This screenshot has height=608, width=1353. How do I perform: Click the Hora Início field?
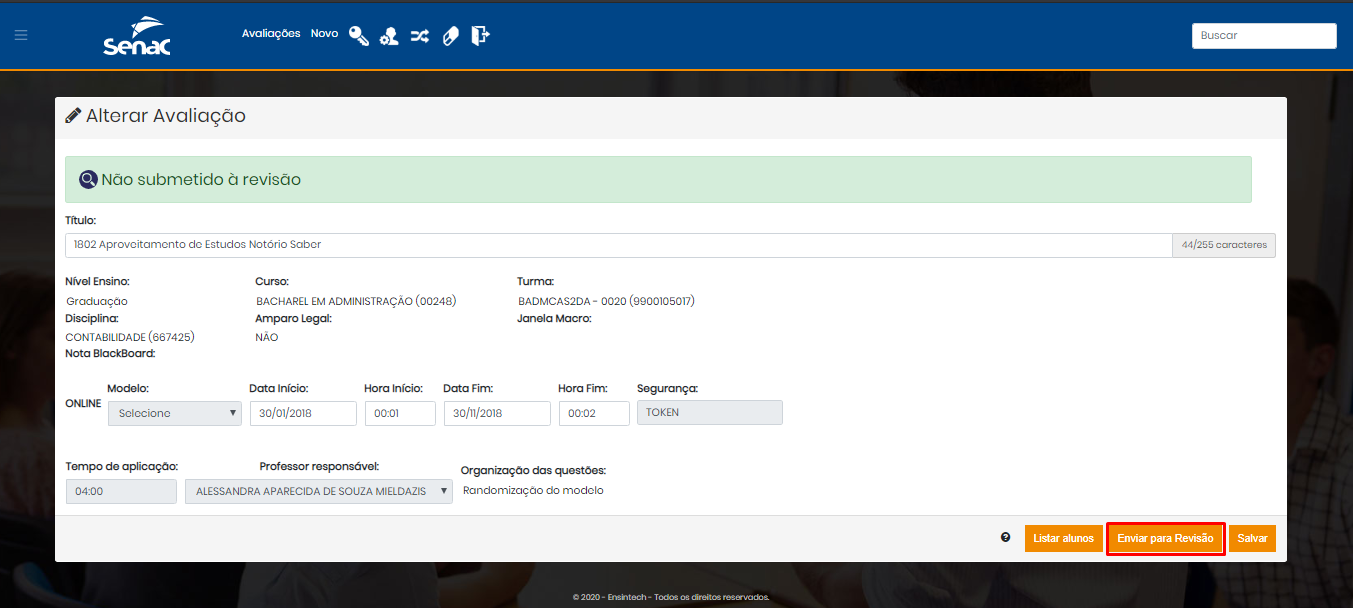tap(400, 413)
